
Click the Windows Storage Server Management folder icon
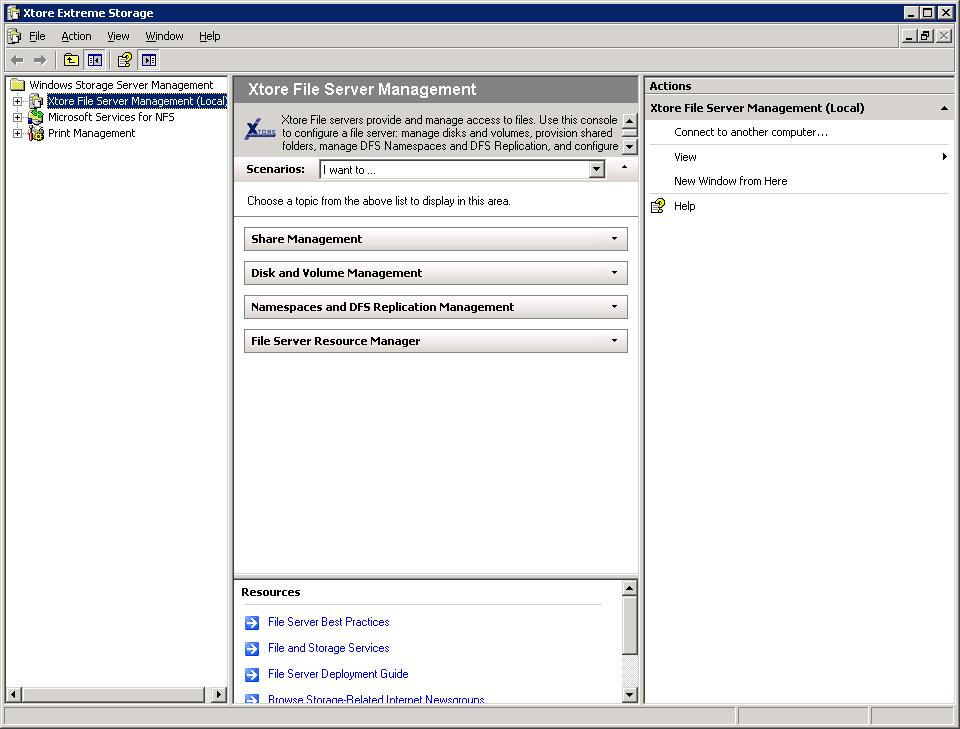click(x=17, y=85)
